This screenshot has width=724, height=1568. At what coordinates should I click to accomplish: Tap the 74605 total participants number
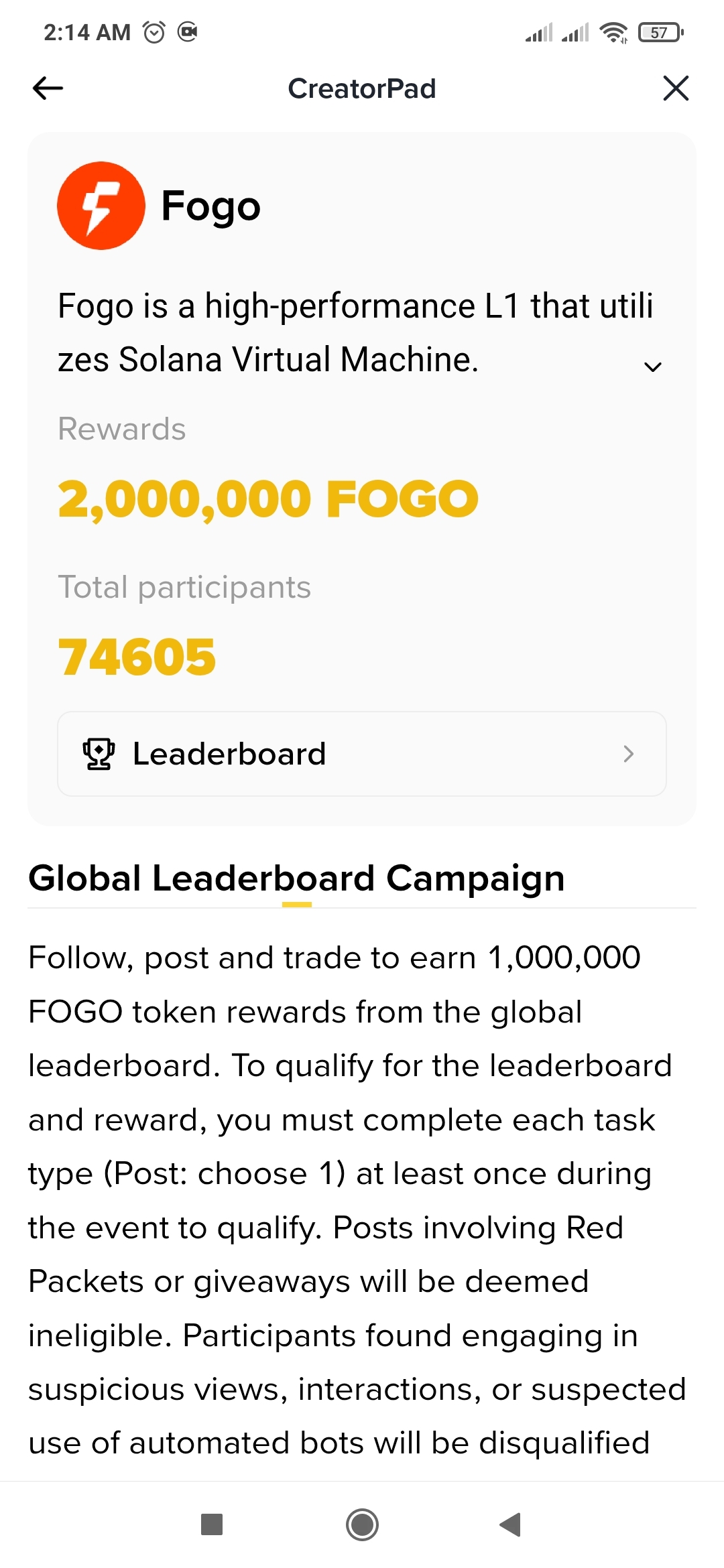[137, 657]
